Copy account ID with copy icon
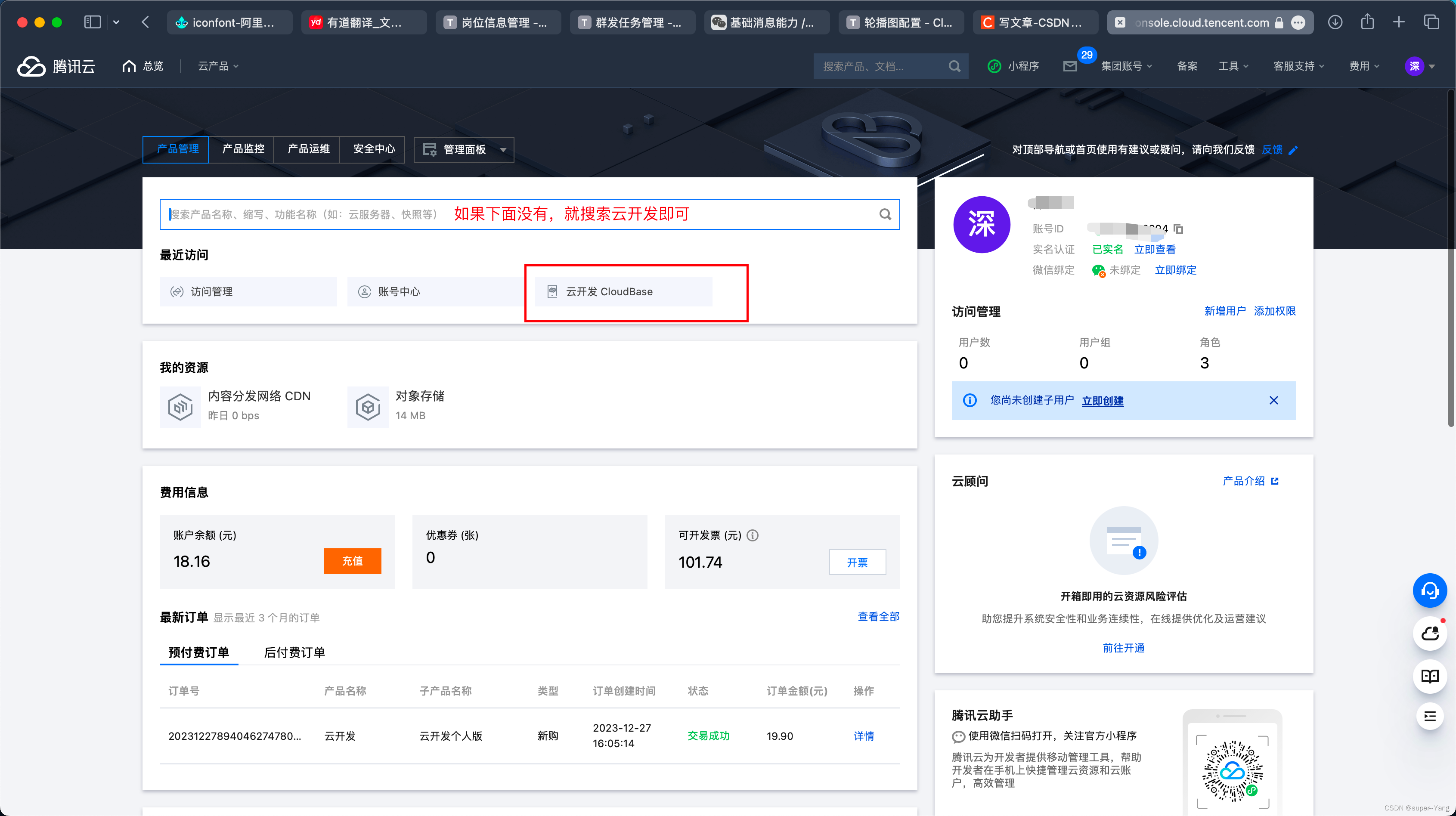 tap(1178, 228)
